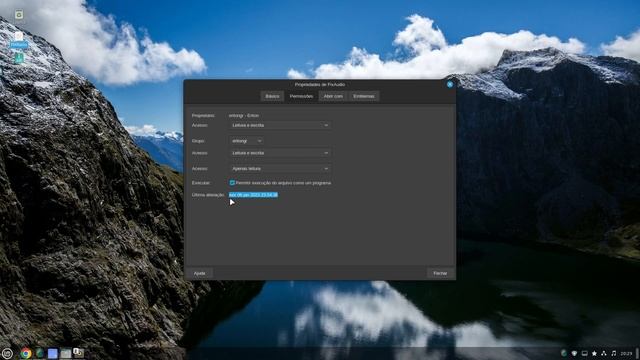Screen dimensions: 640x360
Task: Click the show desktop strip at panel edge
Action: tap(638, 353)
